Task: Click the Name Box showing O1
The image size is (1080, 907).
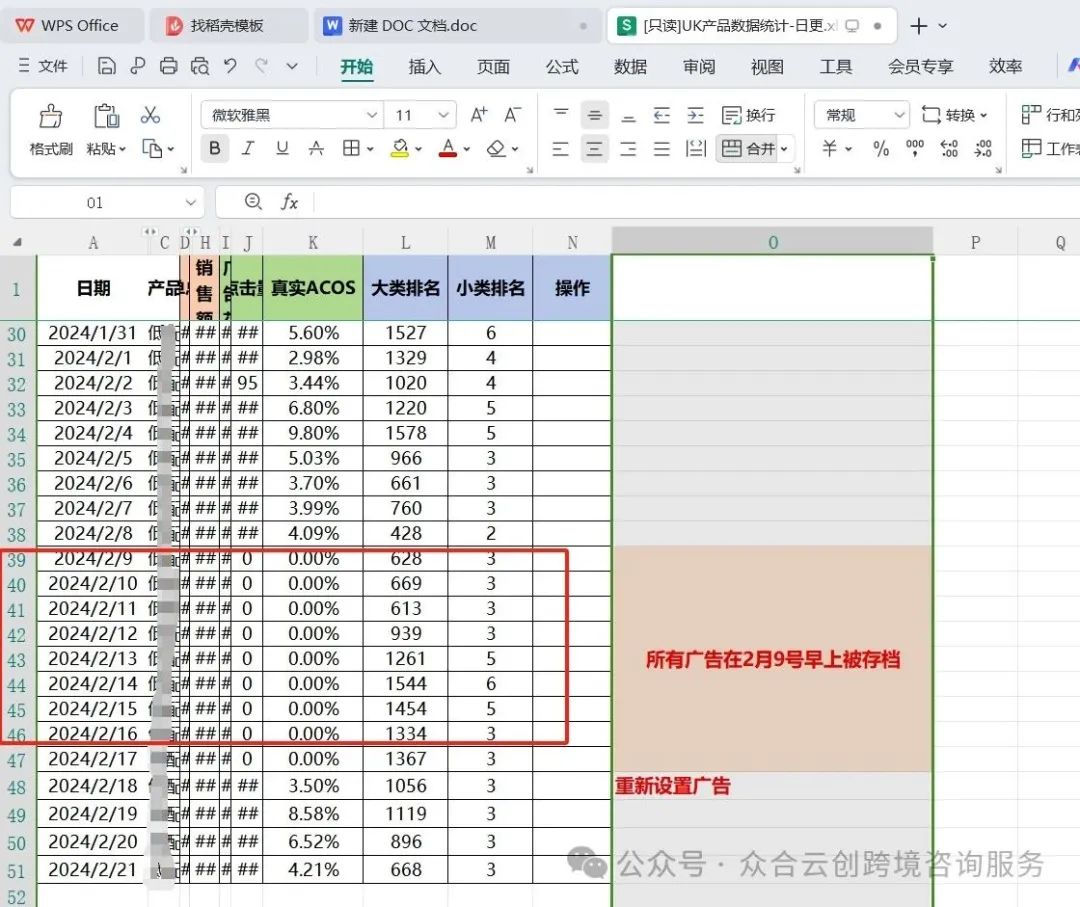Action: [x=94, y=202]
